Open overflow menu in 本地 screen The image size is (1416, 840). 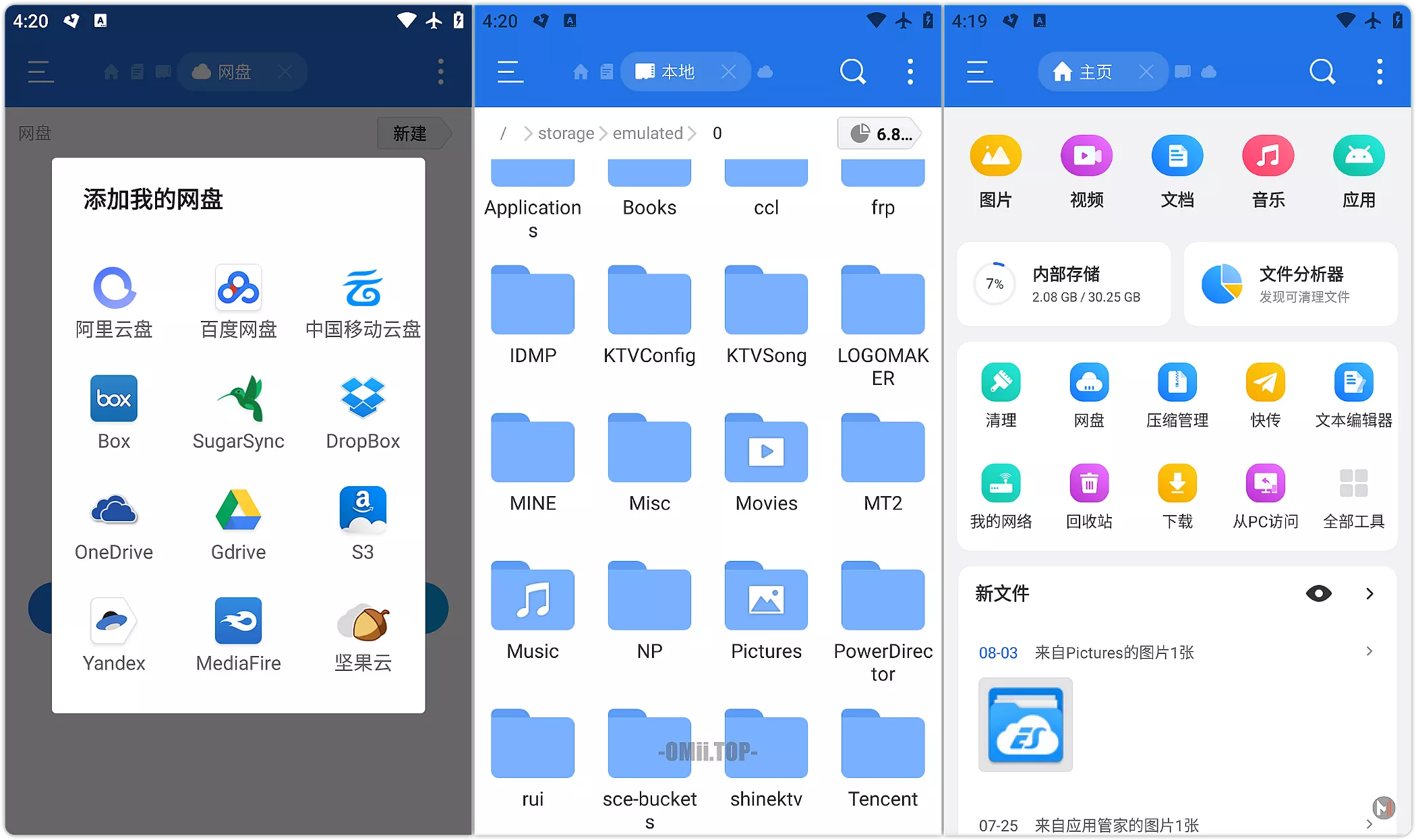tap(910, 71)
